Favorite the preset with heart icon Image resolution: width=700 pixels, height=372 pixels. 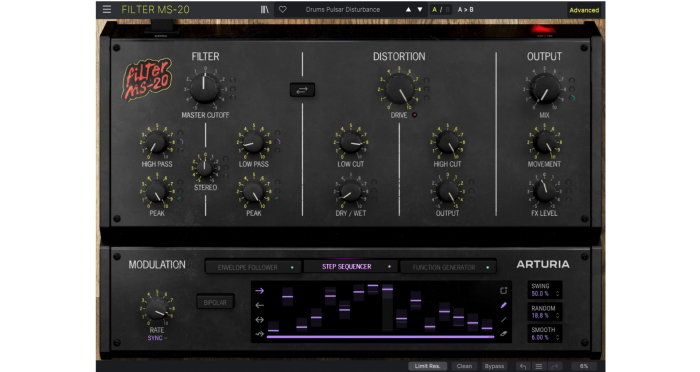coord(283,9)
